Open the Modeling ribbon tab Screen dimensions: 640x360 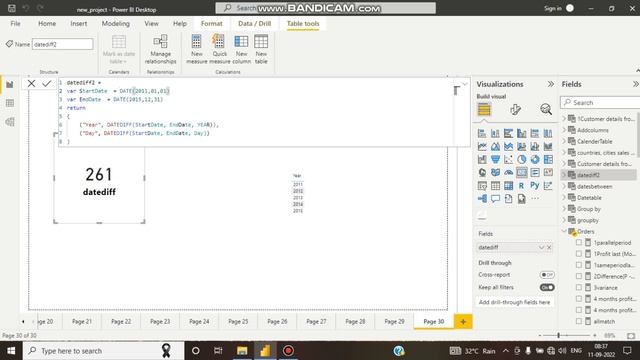pyautogui.click(x=116, y=24)
